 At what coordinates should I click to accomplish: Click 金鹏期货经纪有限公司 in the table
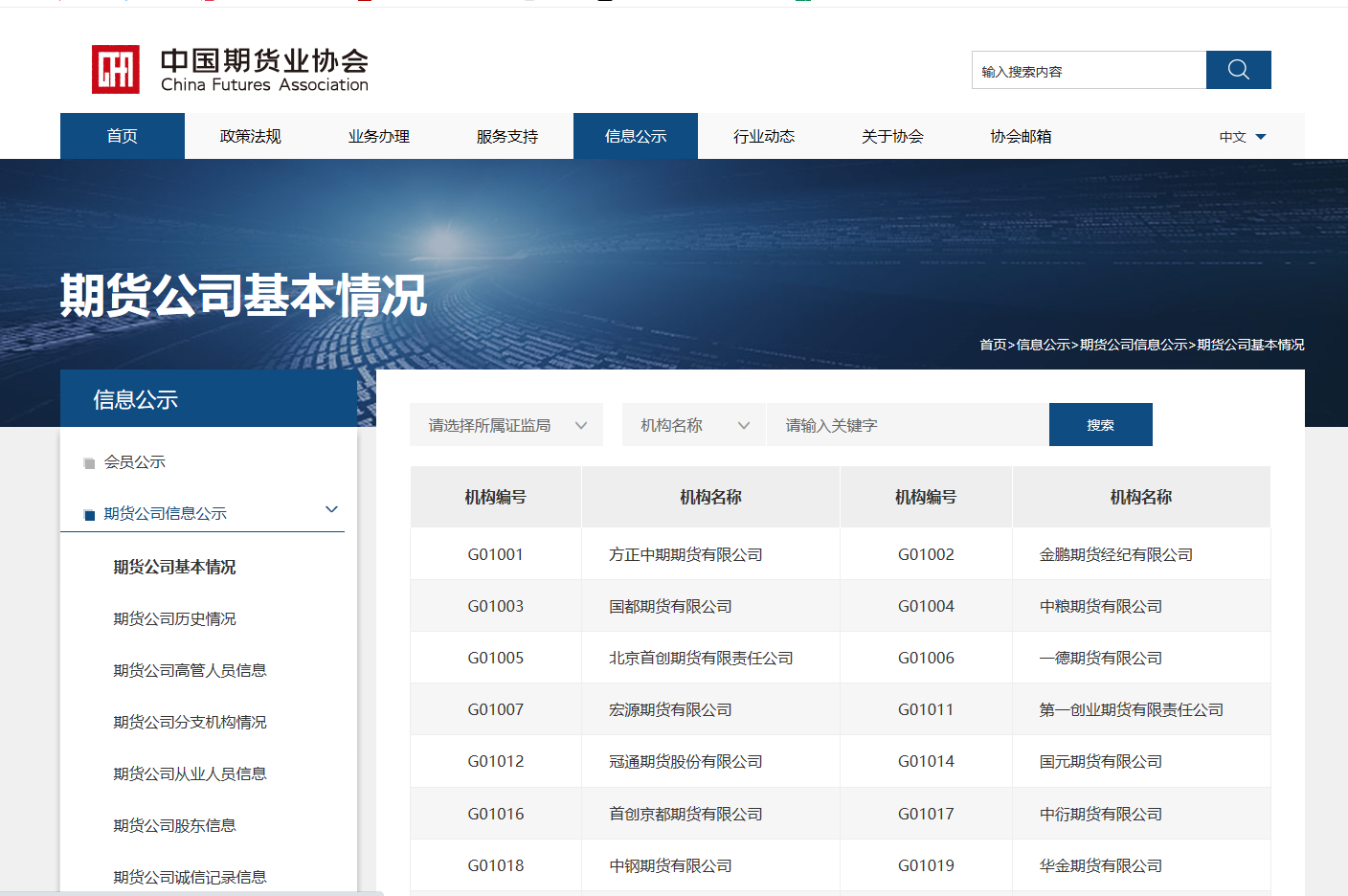click(1116, 554)
